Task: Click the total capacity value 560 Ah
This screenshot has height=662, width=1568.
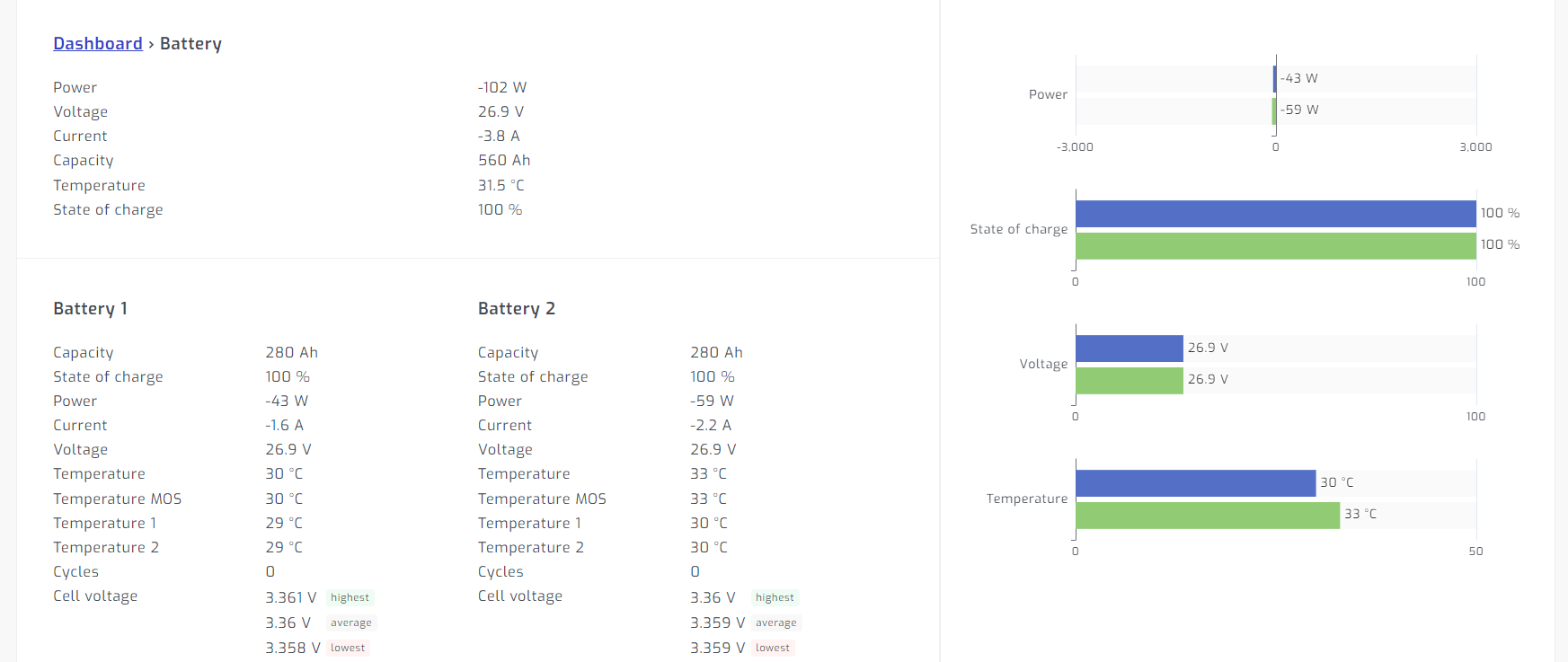Action: point(503,161)
